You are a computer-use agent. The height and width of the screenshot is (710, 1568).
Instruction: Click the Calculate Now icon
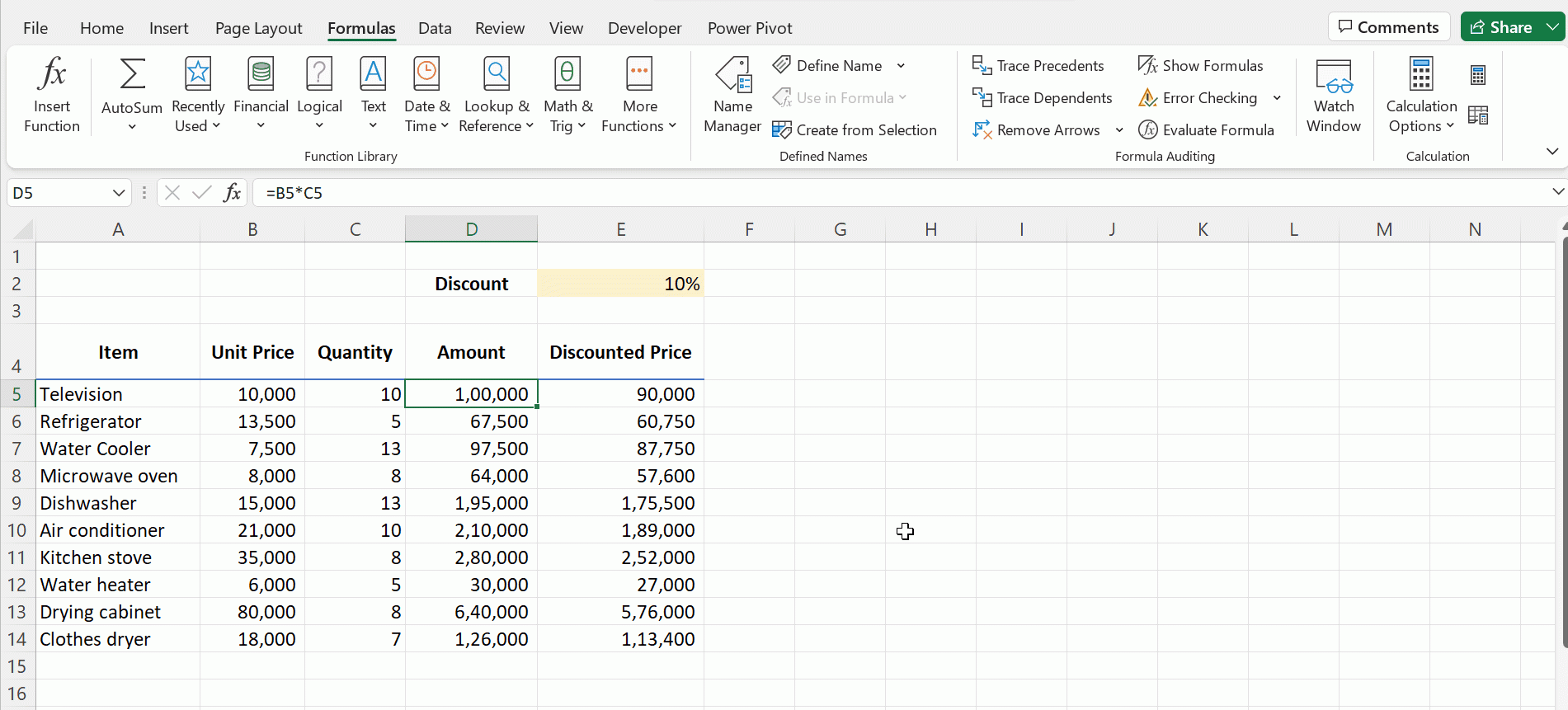pos(1478,76)
